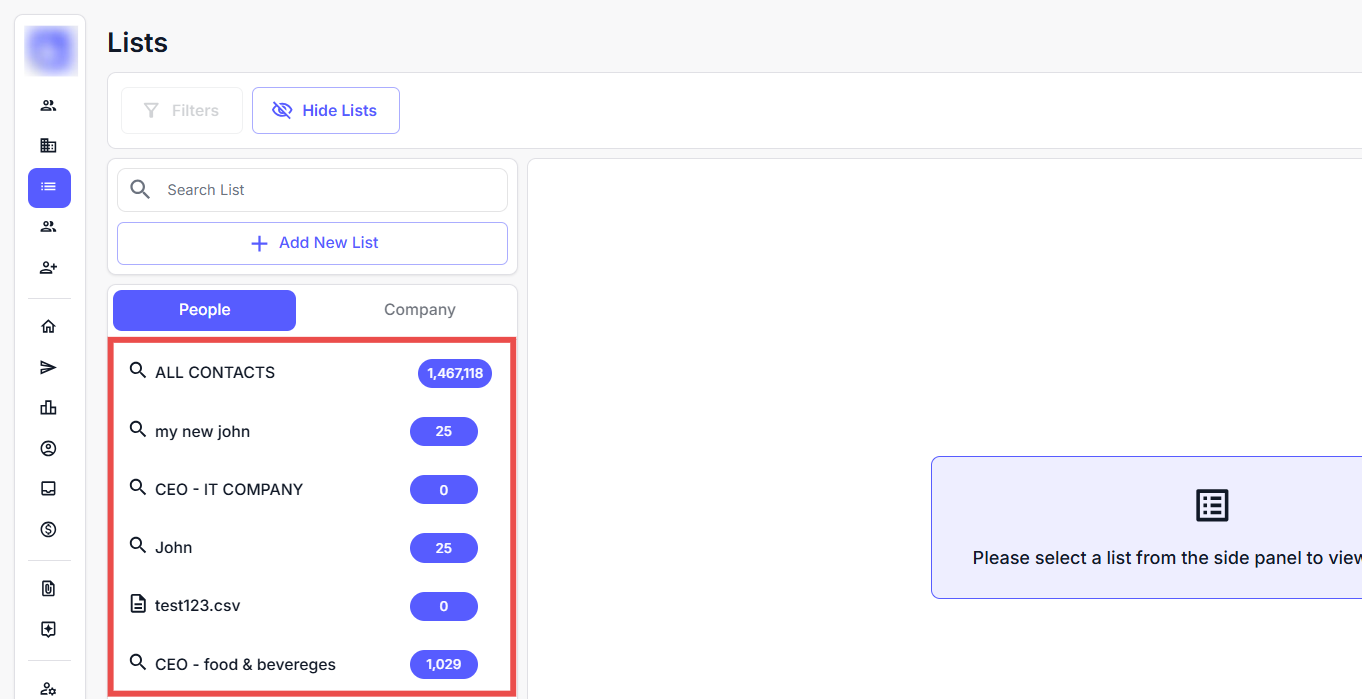Go to the home icon in sidebar

(x=48, y=326)
